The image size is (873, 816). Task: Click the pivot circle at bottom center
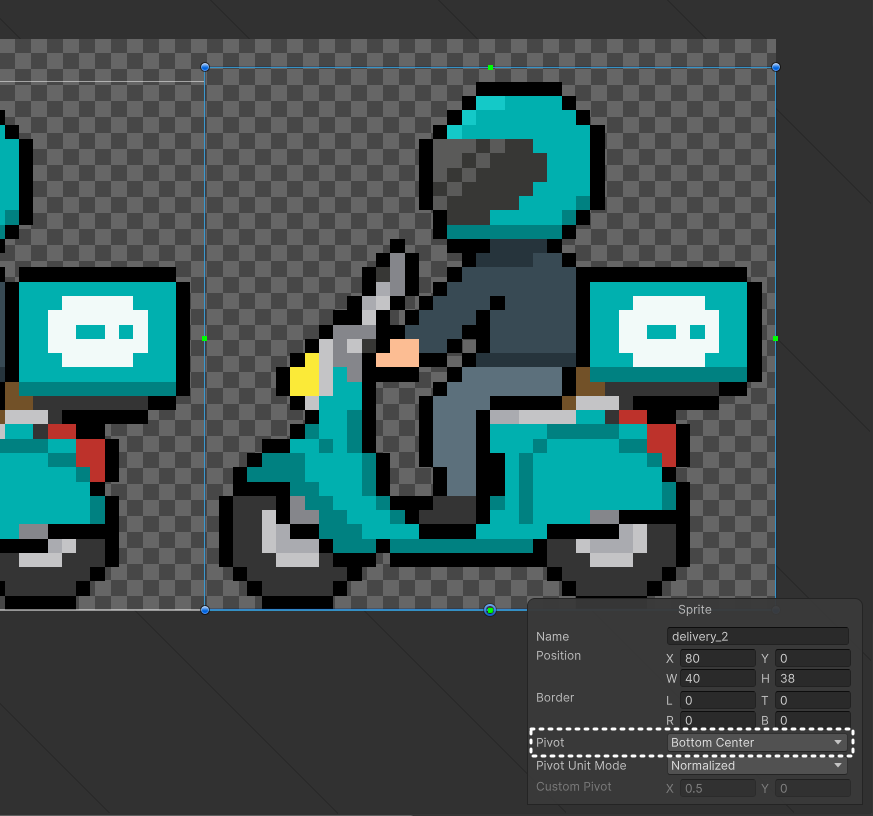[x=490, y=610]
